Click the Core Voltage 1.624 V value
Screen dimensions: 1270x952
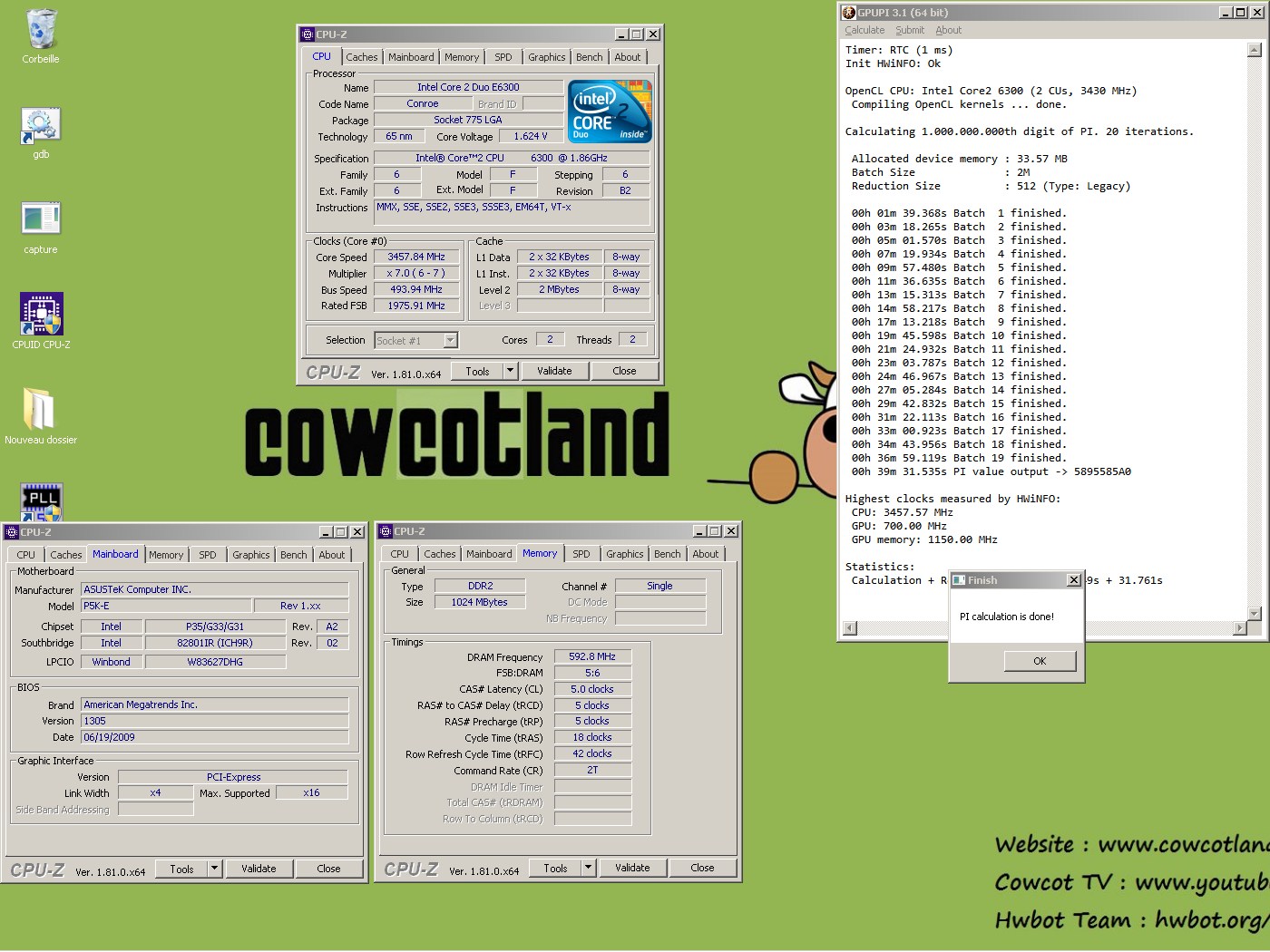click(531, 137)
